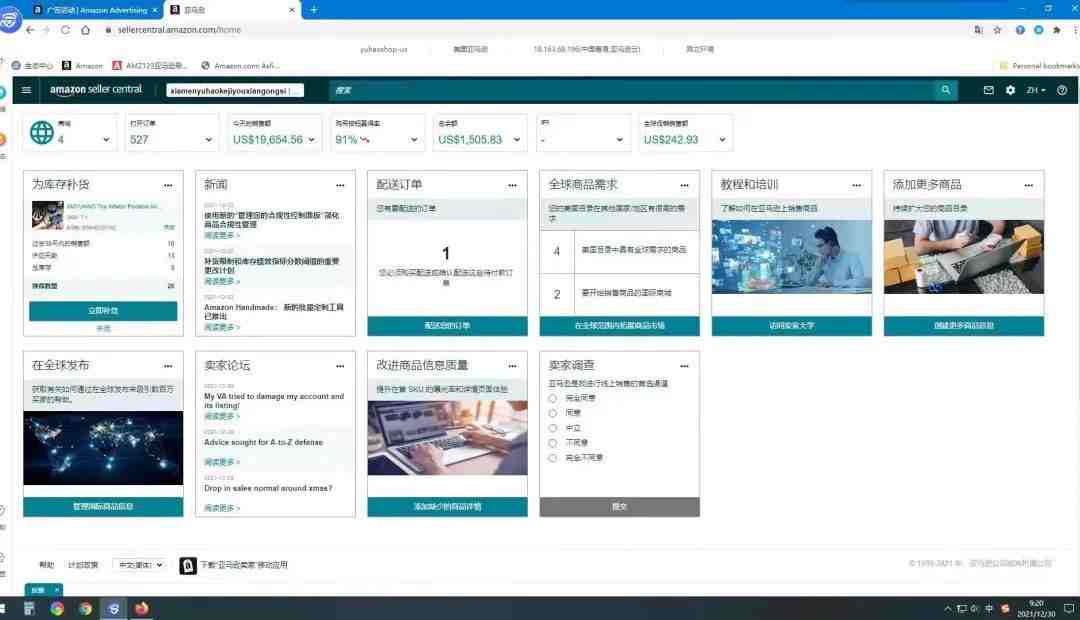Open the AMZ123 bookmark in bookmarks bar
The image size is (1080, 620).
[150, 65]
